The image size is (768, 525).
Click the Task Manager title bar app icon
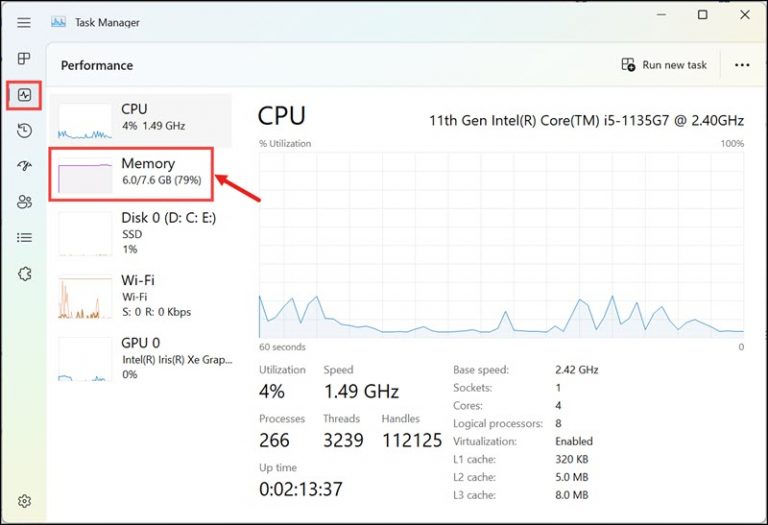point(59,22)
